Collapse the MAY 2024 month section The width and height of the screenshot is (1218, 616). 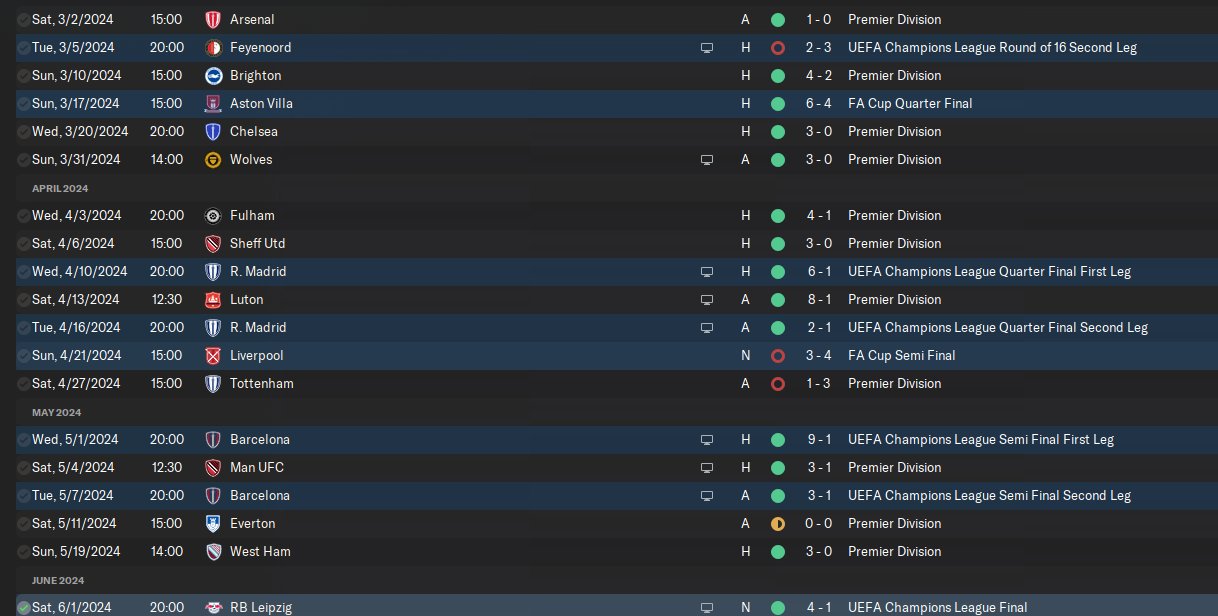(56, 412)
